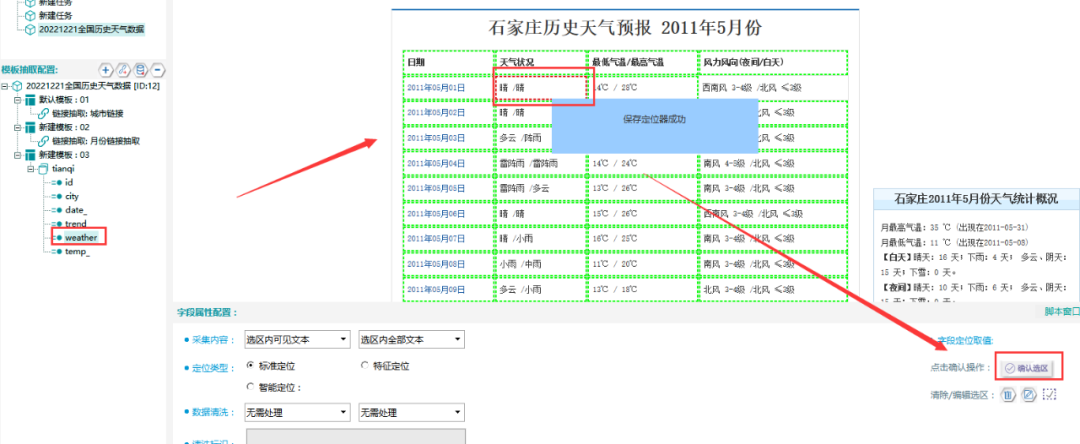Click the dashed selection box check icon

coord(1049,394)
